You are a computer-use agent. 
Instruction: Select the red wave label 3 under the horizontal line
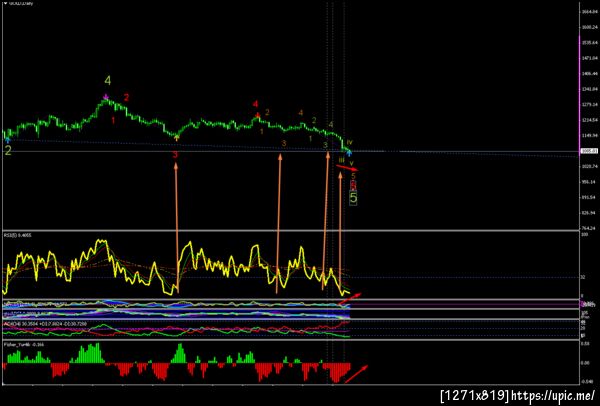pyautogui.click(x=175, y=155)
